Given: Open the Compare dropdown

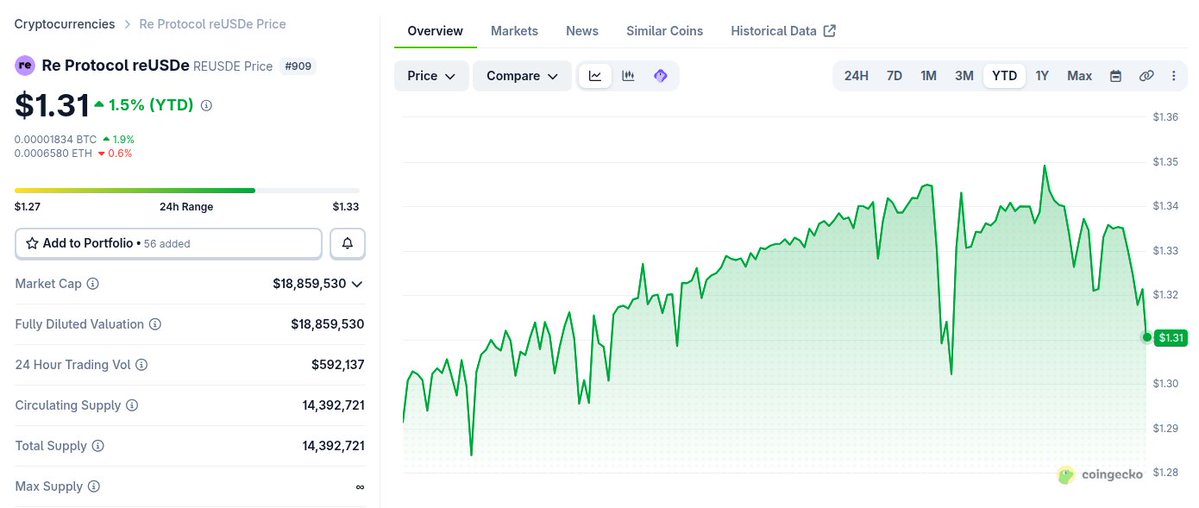Looking at the screenshot, I should coord(522,76).
